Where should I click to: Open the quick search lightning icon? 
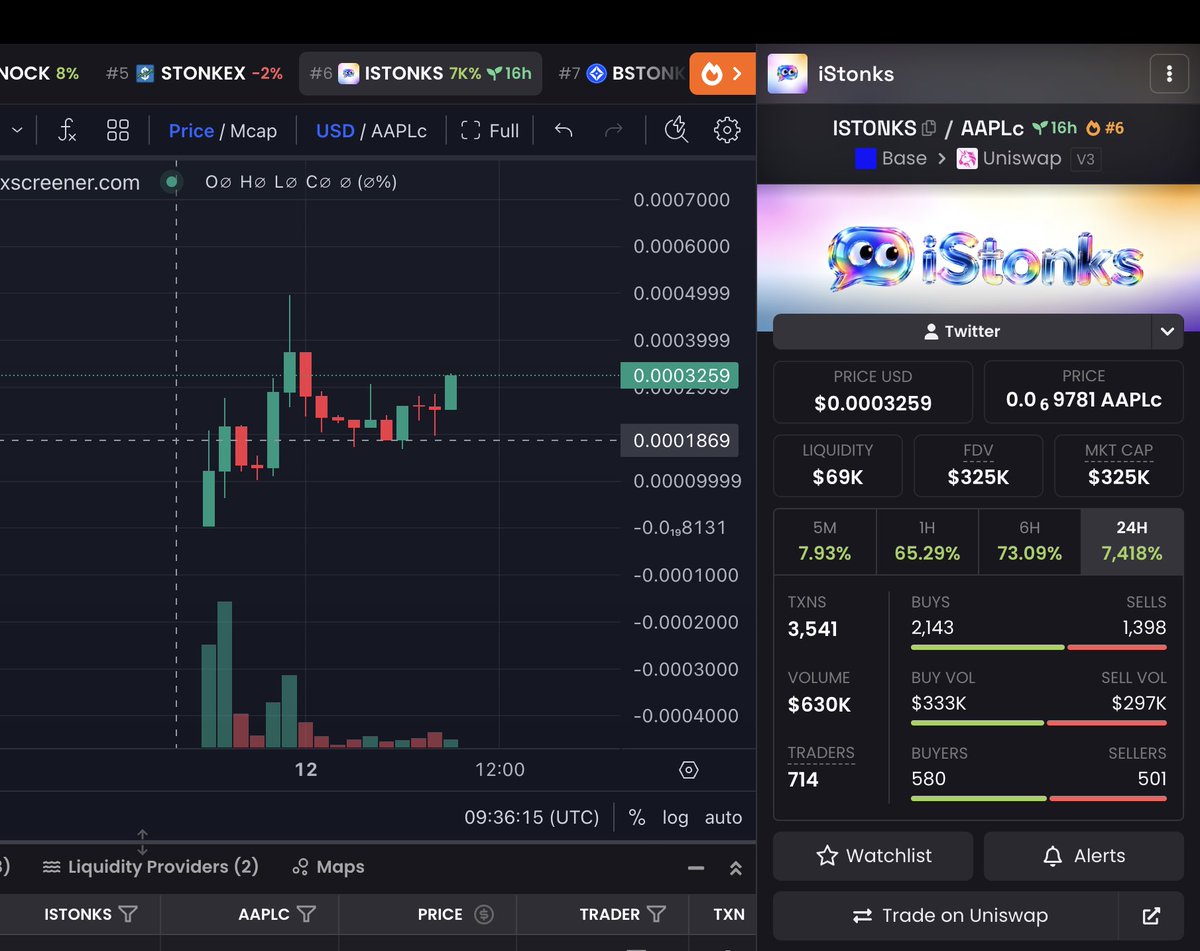[x=677, y=130]
